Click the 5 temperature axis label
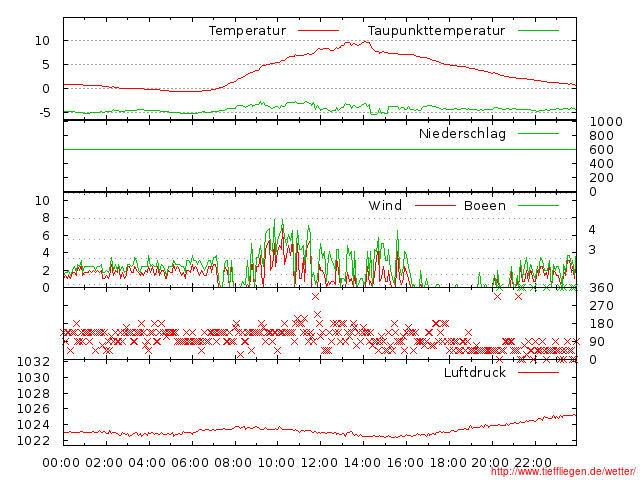Viewport: 640px width, 480px height. (46, 64)
